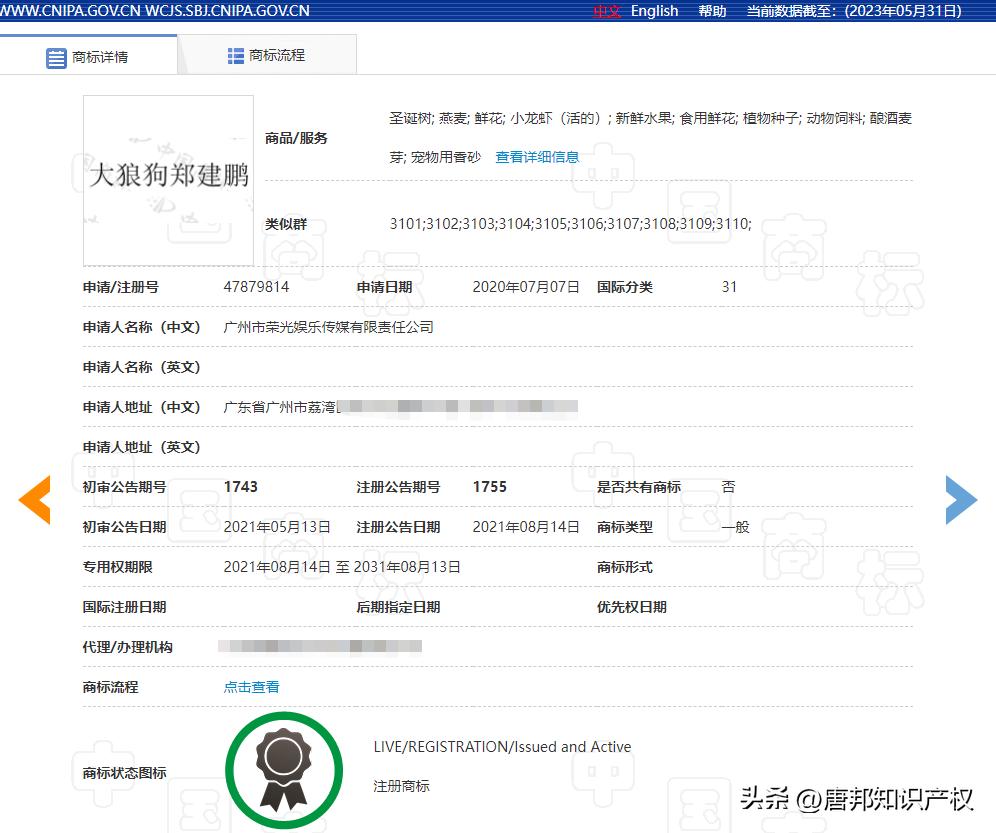
Task: Click the list icon on 商标流程 tab
Action: pos(236,55)
